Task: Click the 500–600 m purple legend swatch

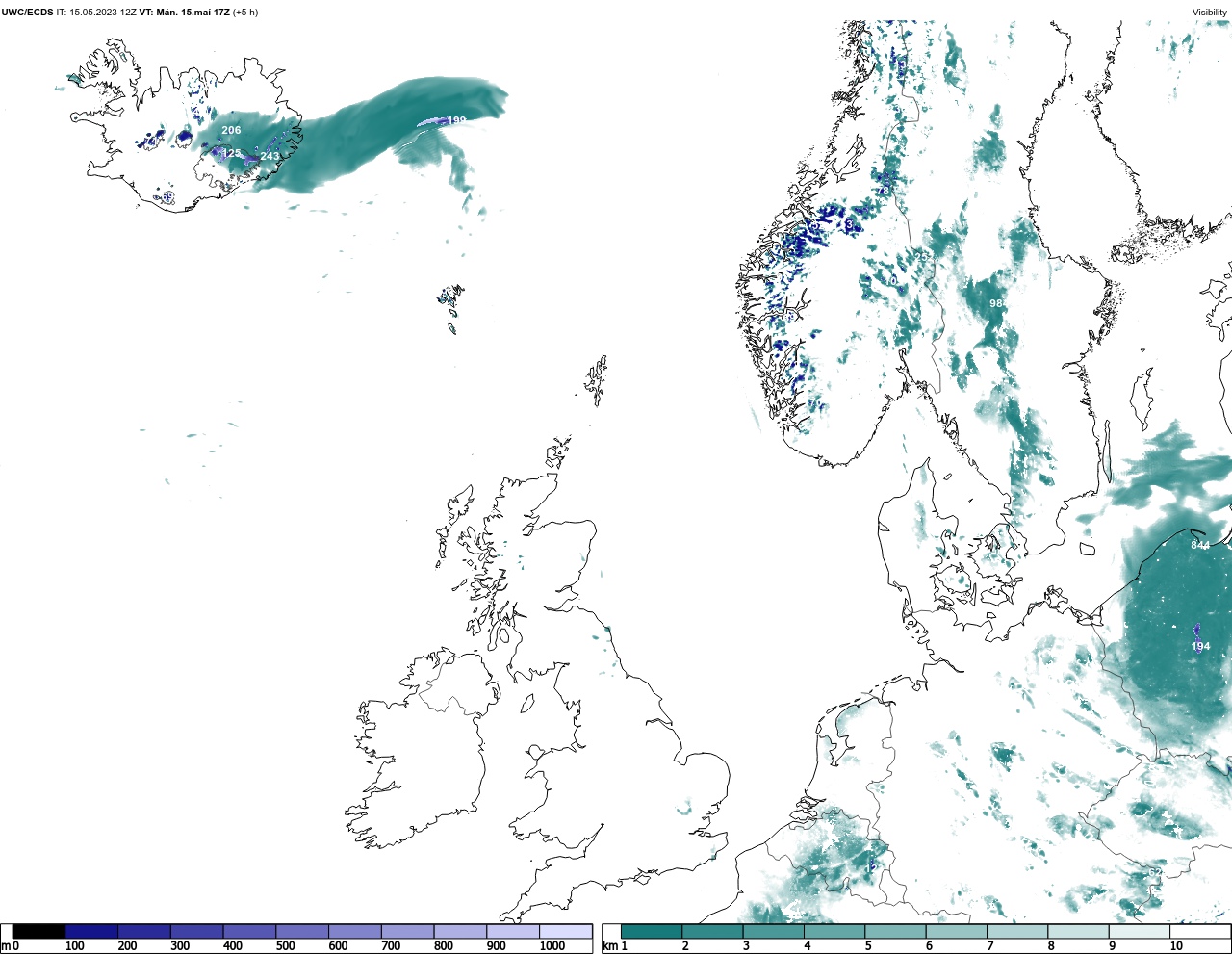Action: (x=302, y=931)
